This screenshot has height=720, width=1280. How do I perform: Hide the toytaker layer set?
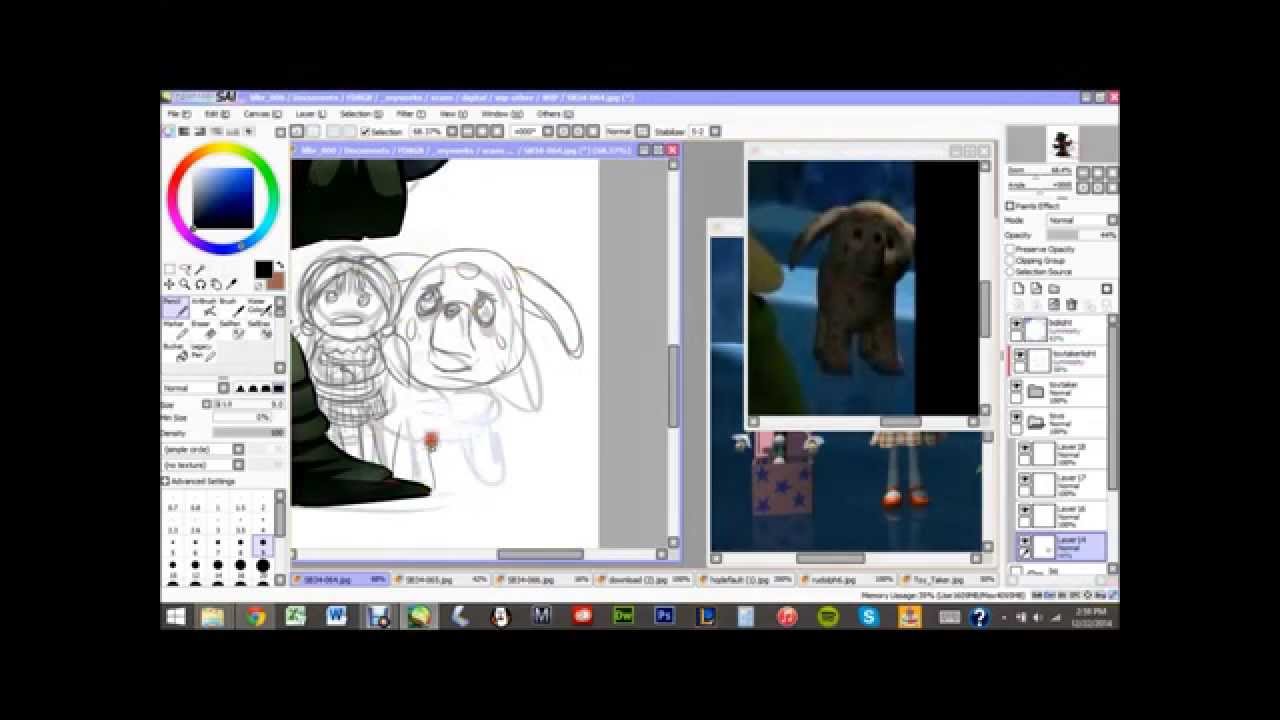pos(1016,386)
